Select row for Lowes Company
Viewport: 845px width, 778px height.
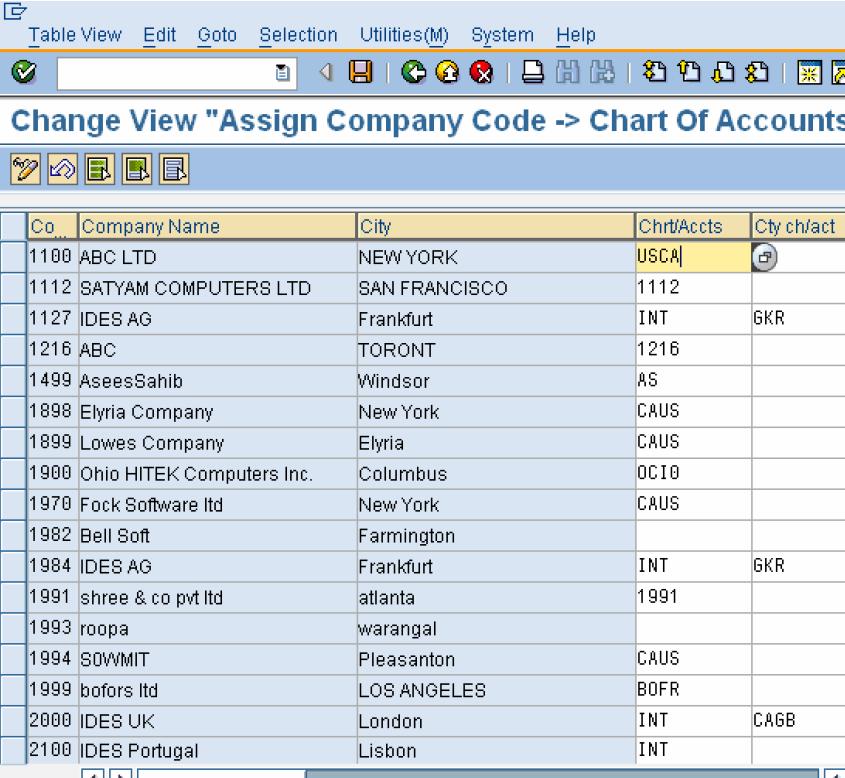13,442
